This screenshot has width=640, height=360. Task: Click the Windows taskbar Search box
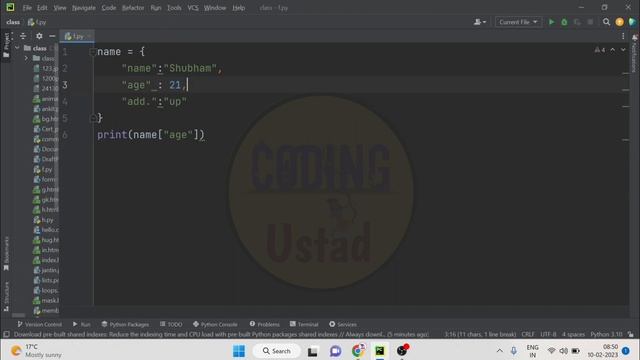[x=277, y=351]
